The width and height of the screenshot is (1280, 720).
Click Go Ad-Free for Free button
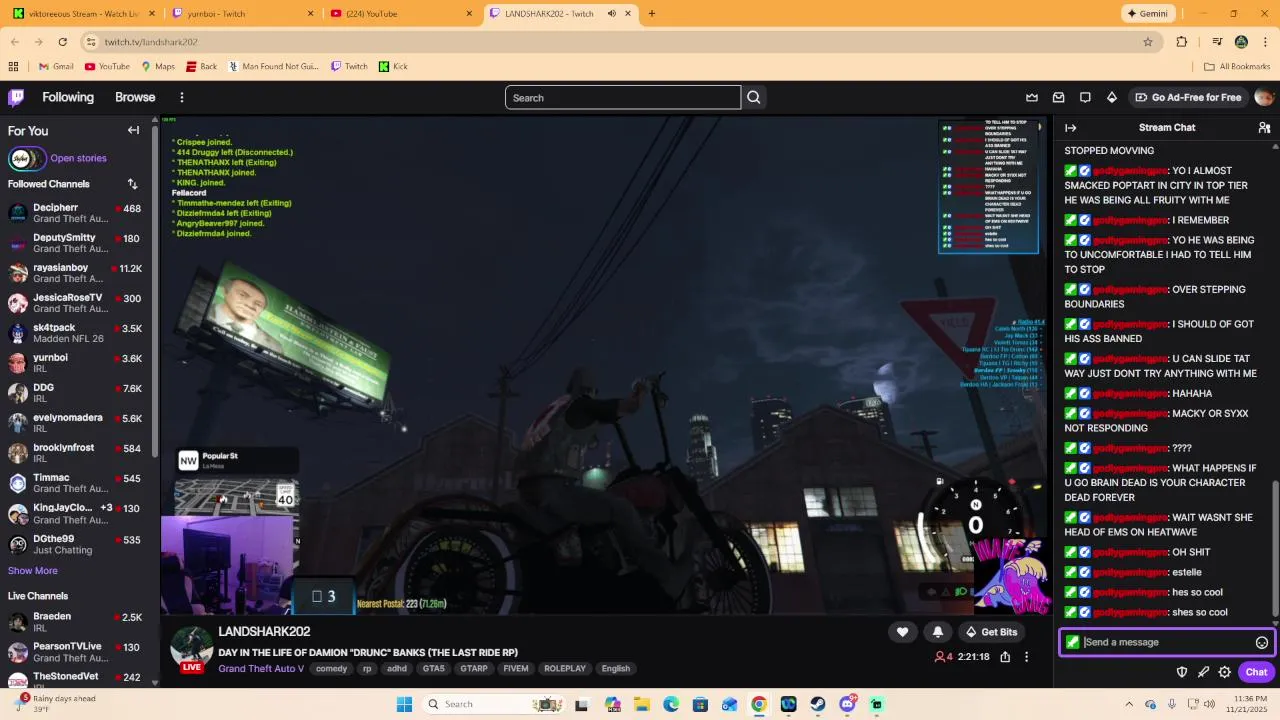coord(1188,97)
